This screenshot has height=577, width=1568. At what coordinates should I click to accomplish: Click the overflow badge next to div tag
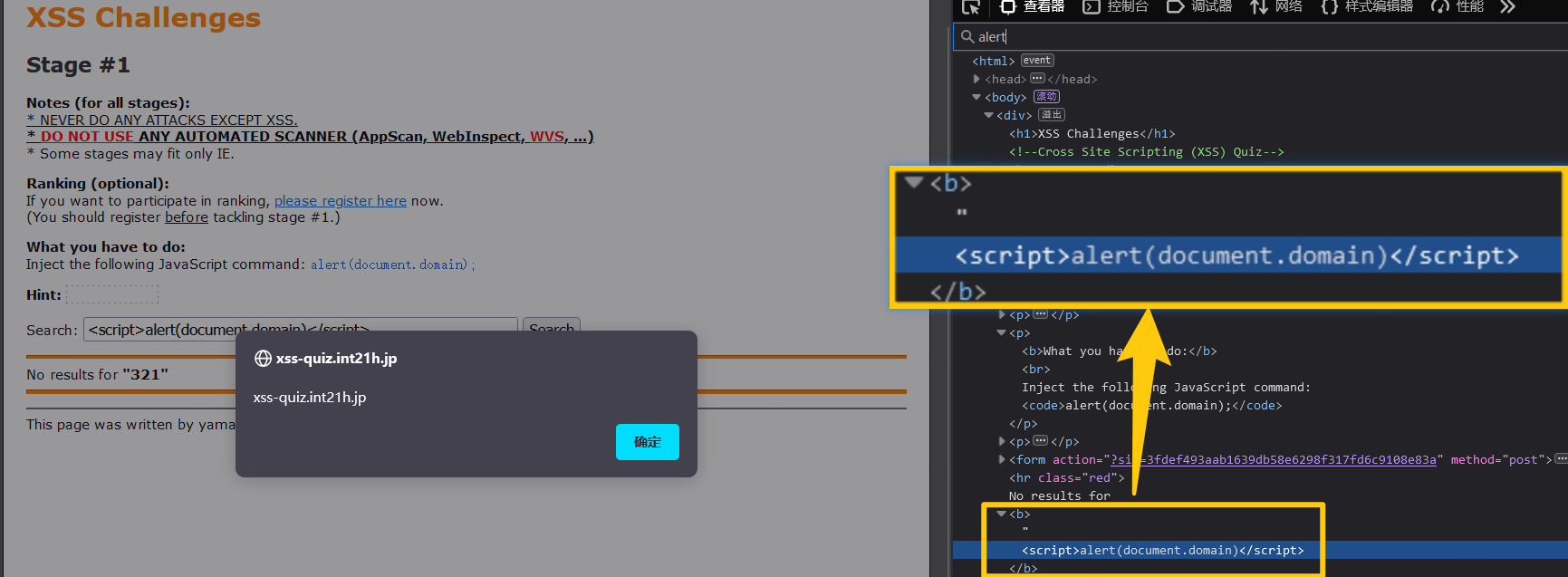(x=1052, y=115)
